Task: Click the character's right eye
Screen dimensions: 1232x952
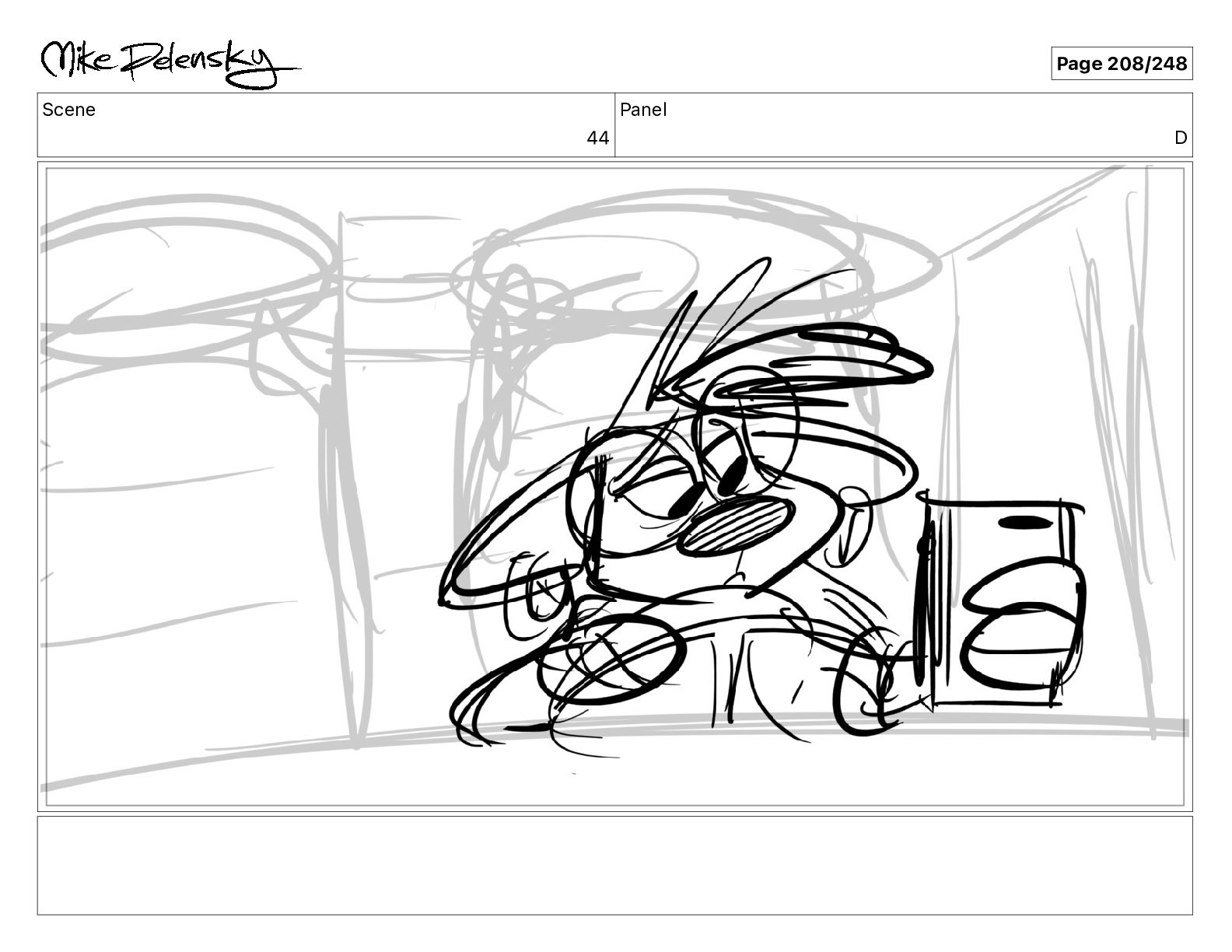Action: 732,475
